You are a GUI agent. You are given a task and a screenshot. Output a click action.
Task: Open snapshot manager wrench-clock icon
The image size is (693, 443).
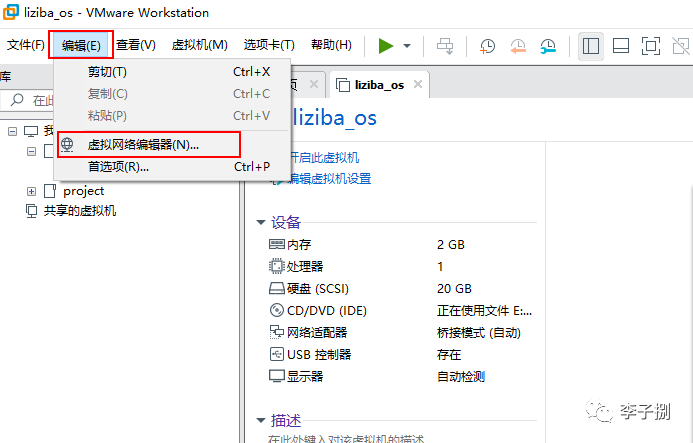point(548,46)
